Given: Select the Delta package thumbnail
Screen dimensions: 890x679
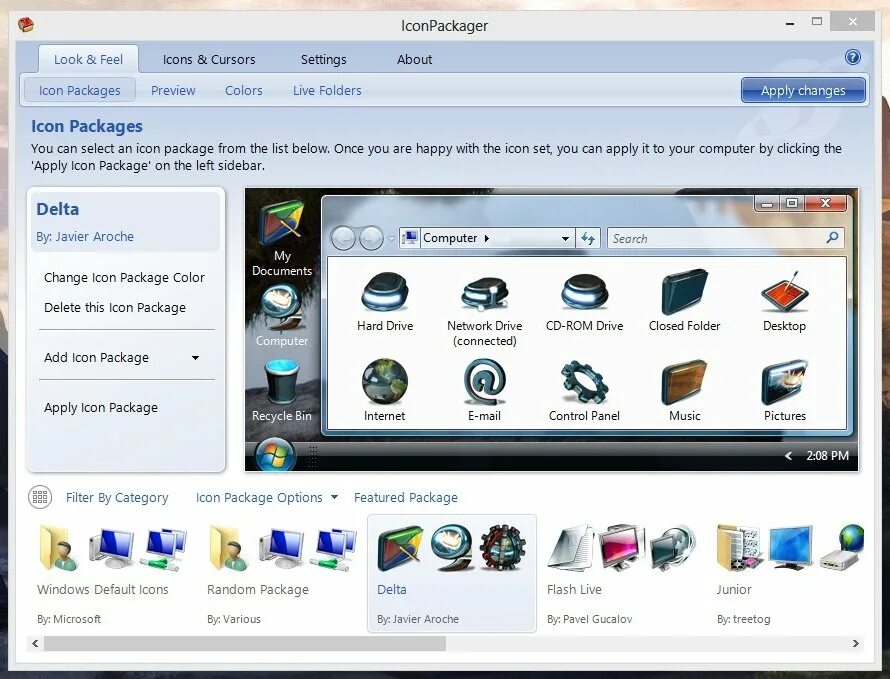Looking at the screenshot, I should click(x=452, y=573).
